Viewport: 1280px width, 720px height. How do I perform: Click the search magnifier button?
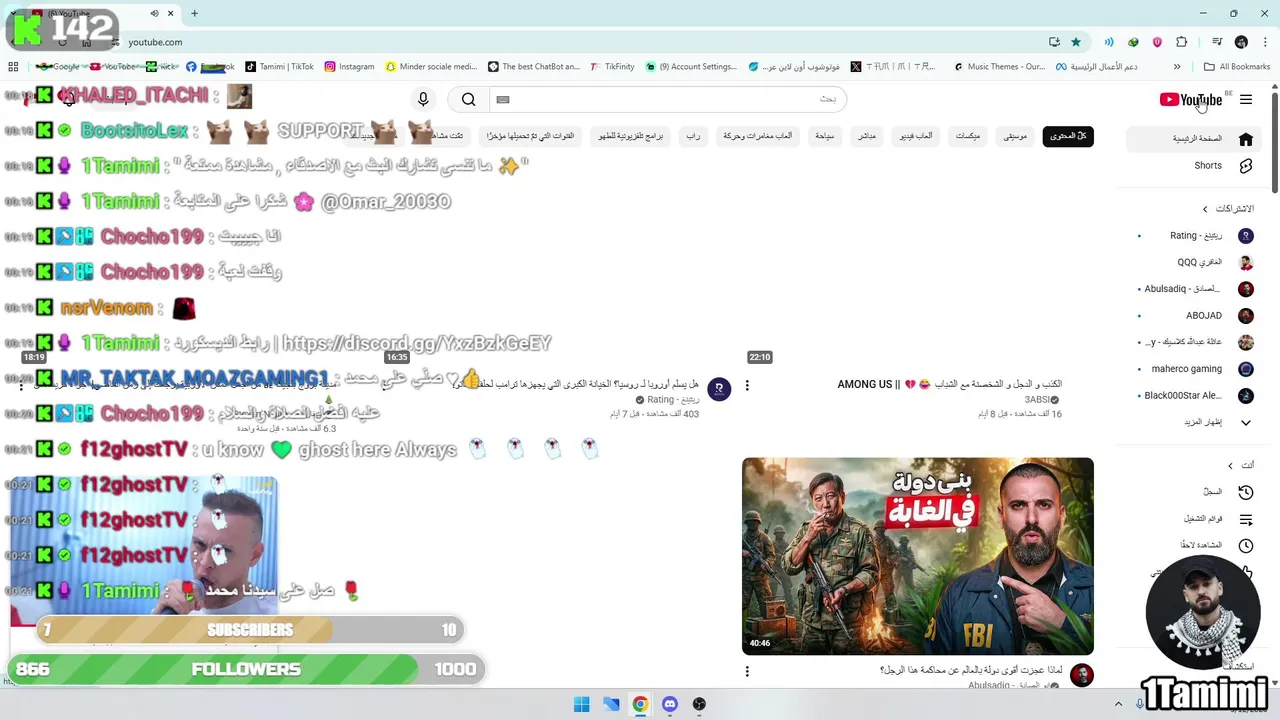click(x=468, y=99)
